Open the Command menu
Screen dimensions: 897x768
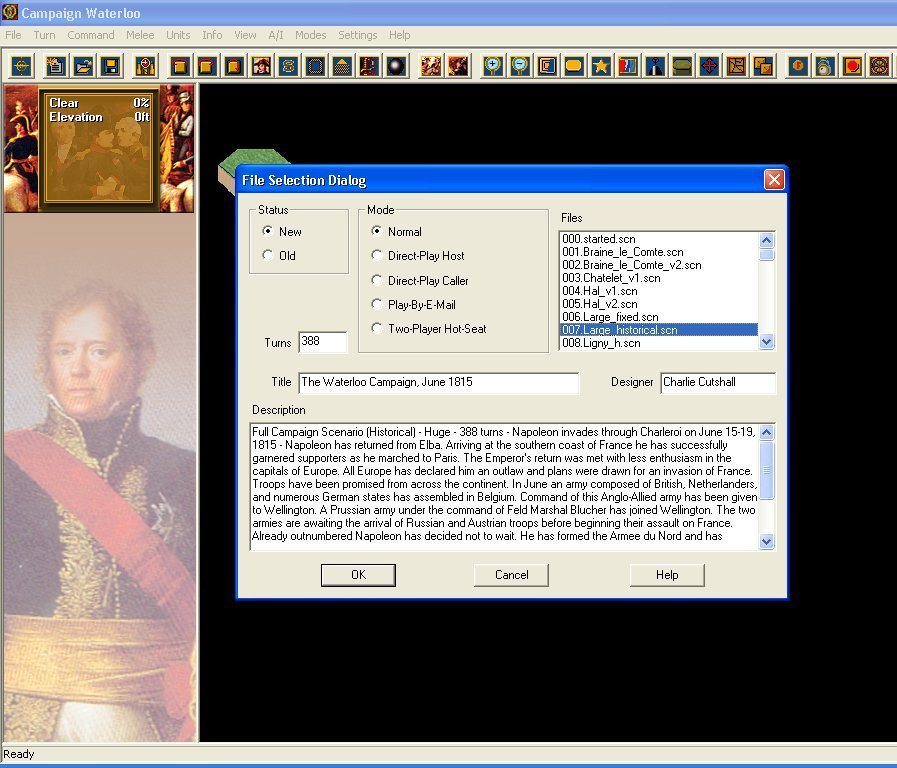(x=91, y=35)
